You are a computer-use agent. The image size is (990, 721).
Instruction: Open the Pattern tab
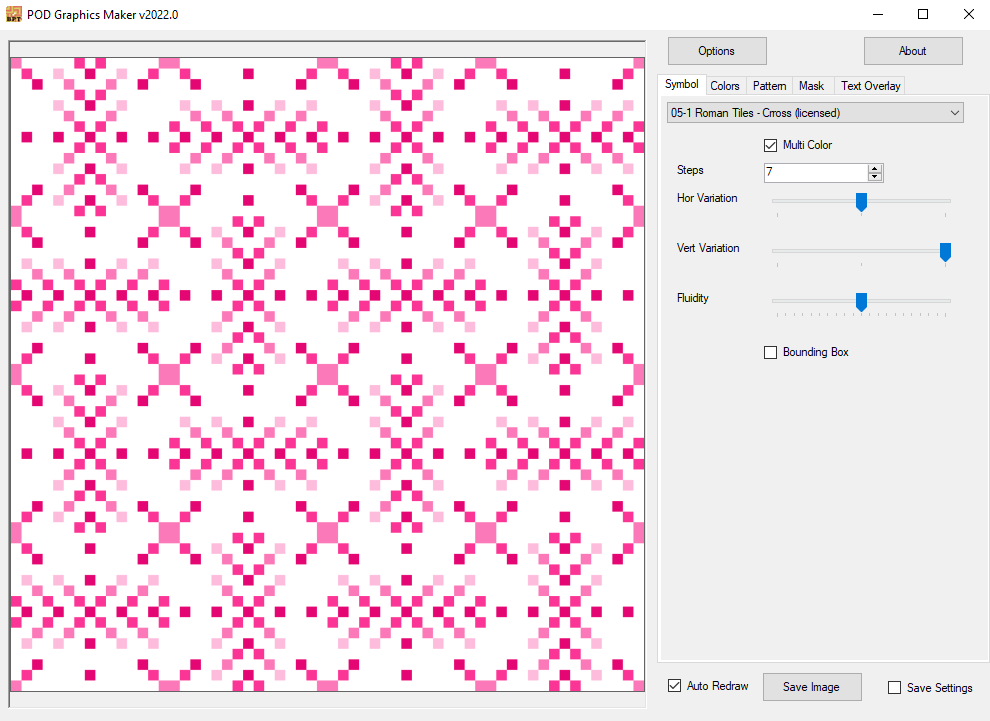click(769, 86)
